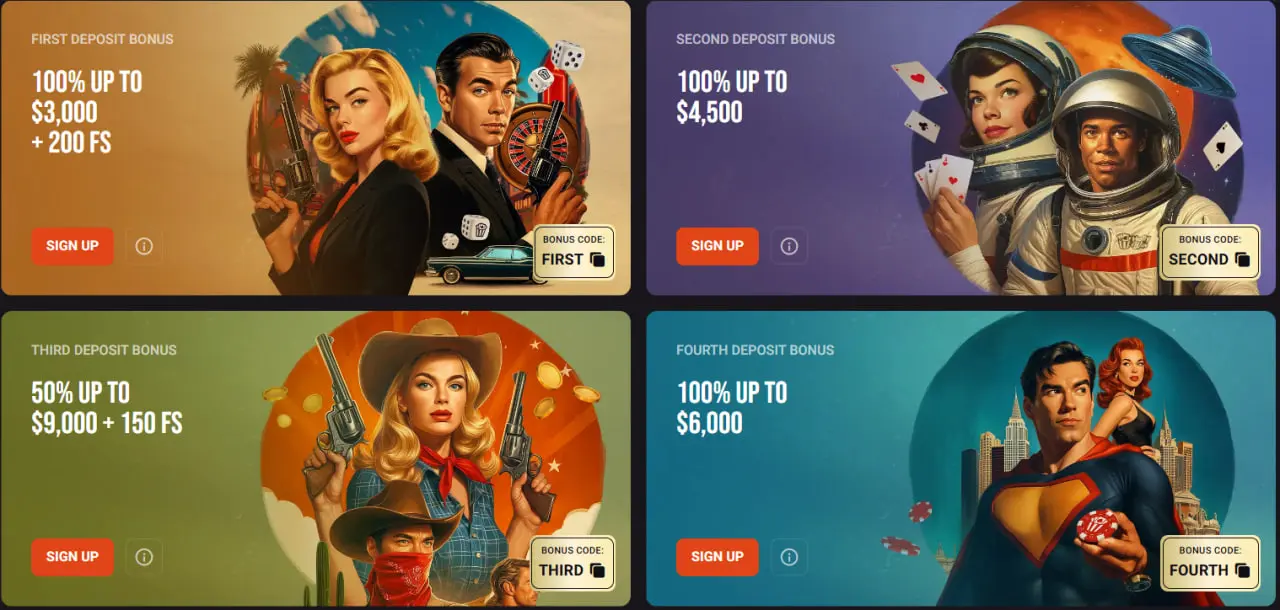The image size is (1280, 610).
Task: Copy the FOURTH bonus code icon
Action: pos(1243,571)
